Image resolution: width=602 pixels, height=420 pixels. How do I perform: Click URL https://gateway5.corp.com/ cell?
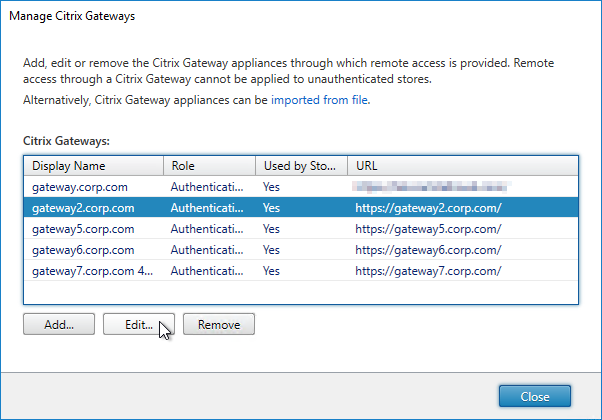tap(428, 229)
